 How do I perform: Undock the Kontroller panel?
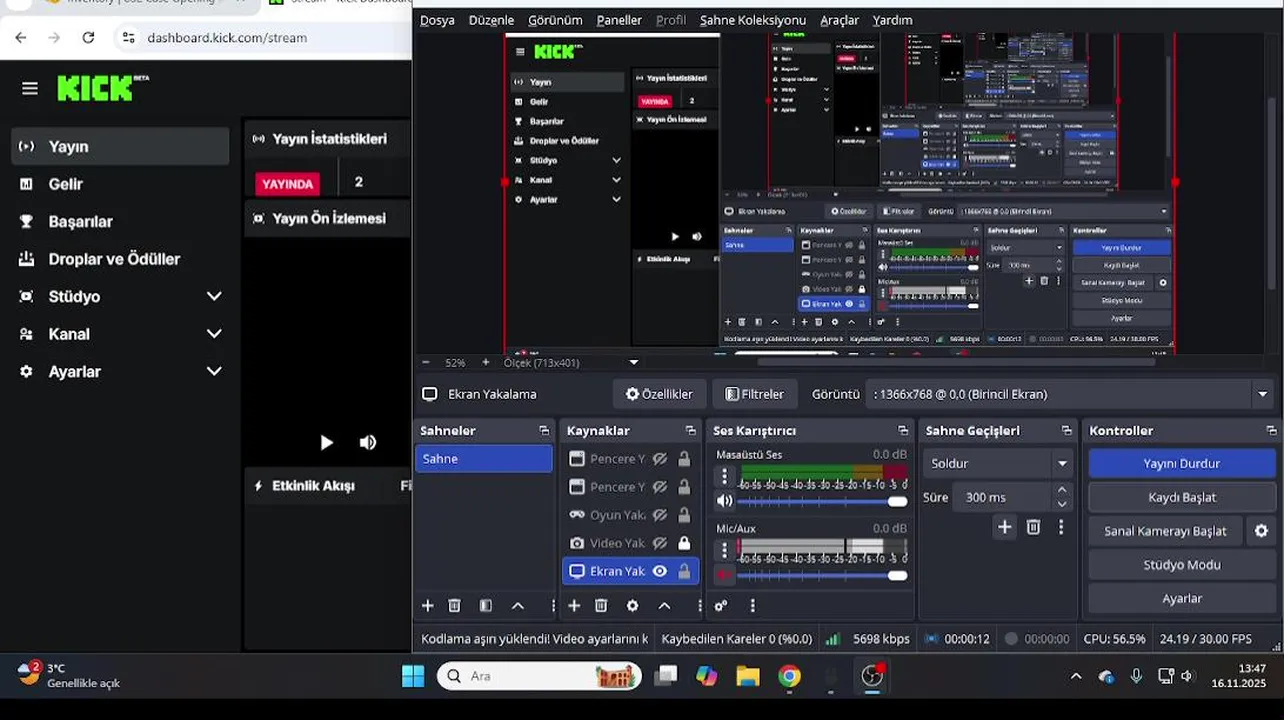click(1271, 431)
